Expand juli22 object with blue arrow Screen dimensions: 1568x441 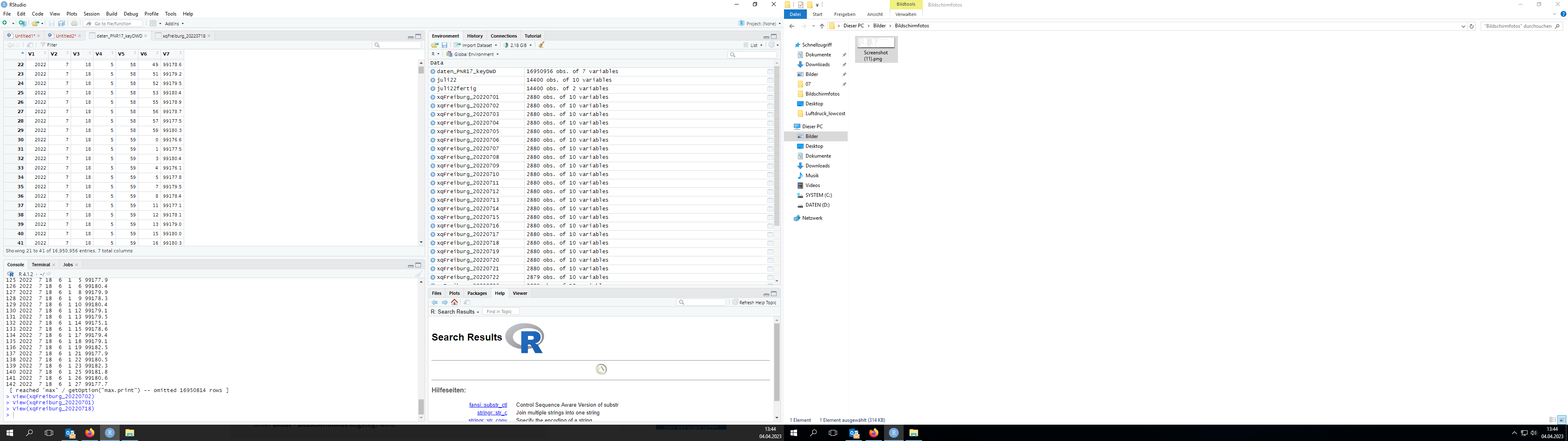(x=433, y=80)
